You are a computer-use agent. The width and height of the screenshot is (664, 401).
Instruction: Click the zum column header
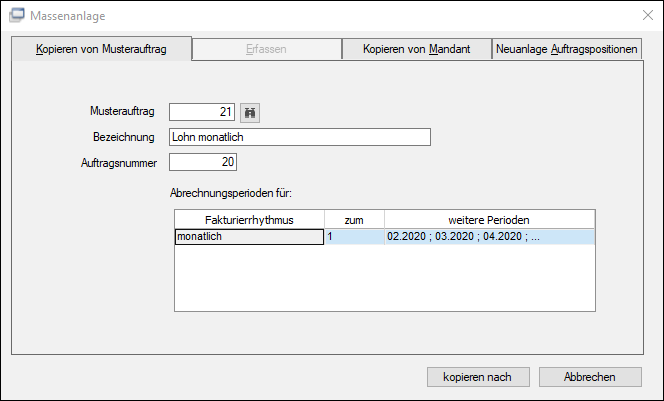[x=354, y=220]
